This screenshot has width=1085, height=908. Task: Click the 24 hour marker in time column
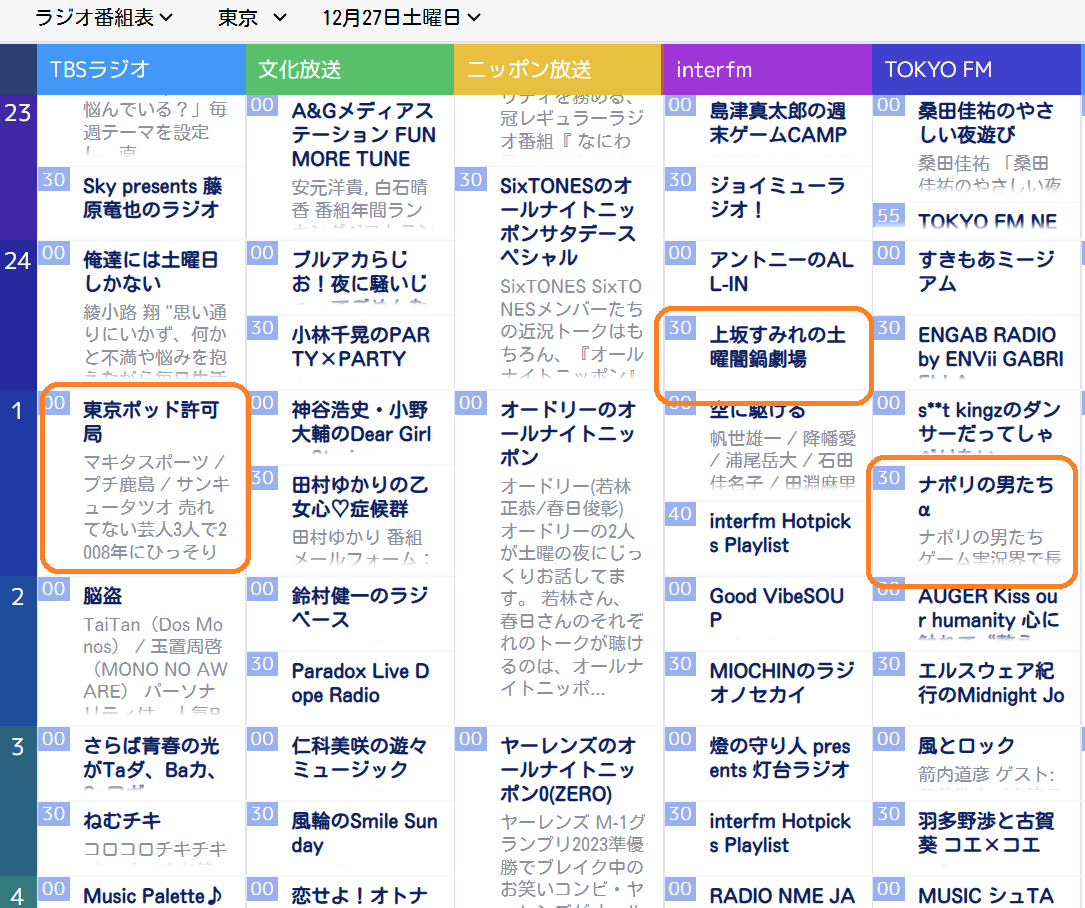pos(18,262)
